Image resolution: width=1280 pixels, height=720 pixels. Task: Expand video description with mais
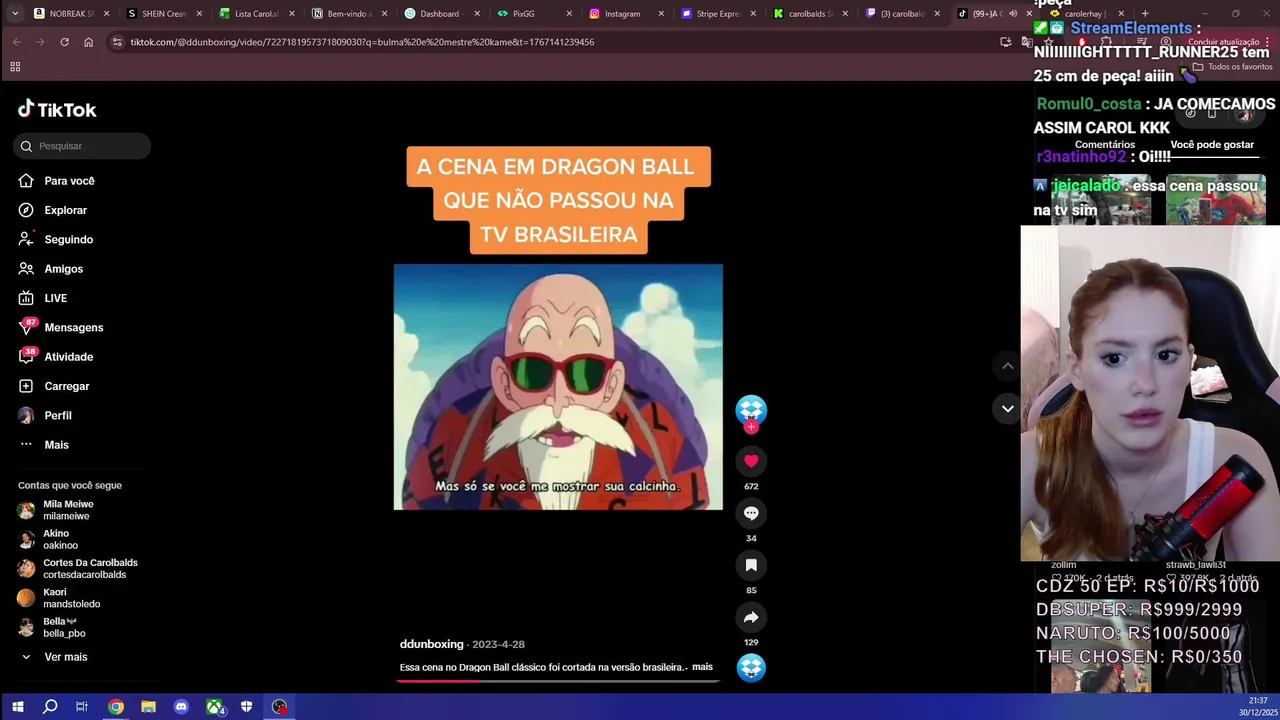pos(702,667)
